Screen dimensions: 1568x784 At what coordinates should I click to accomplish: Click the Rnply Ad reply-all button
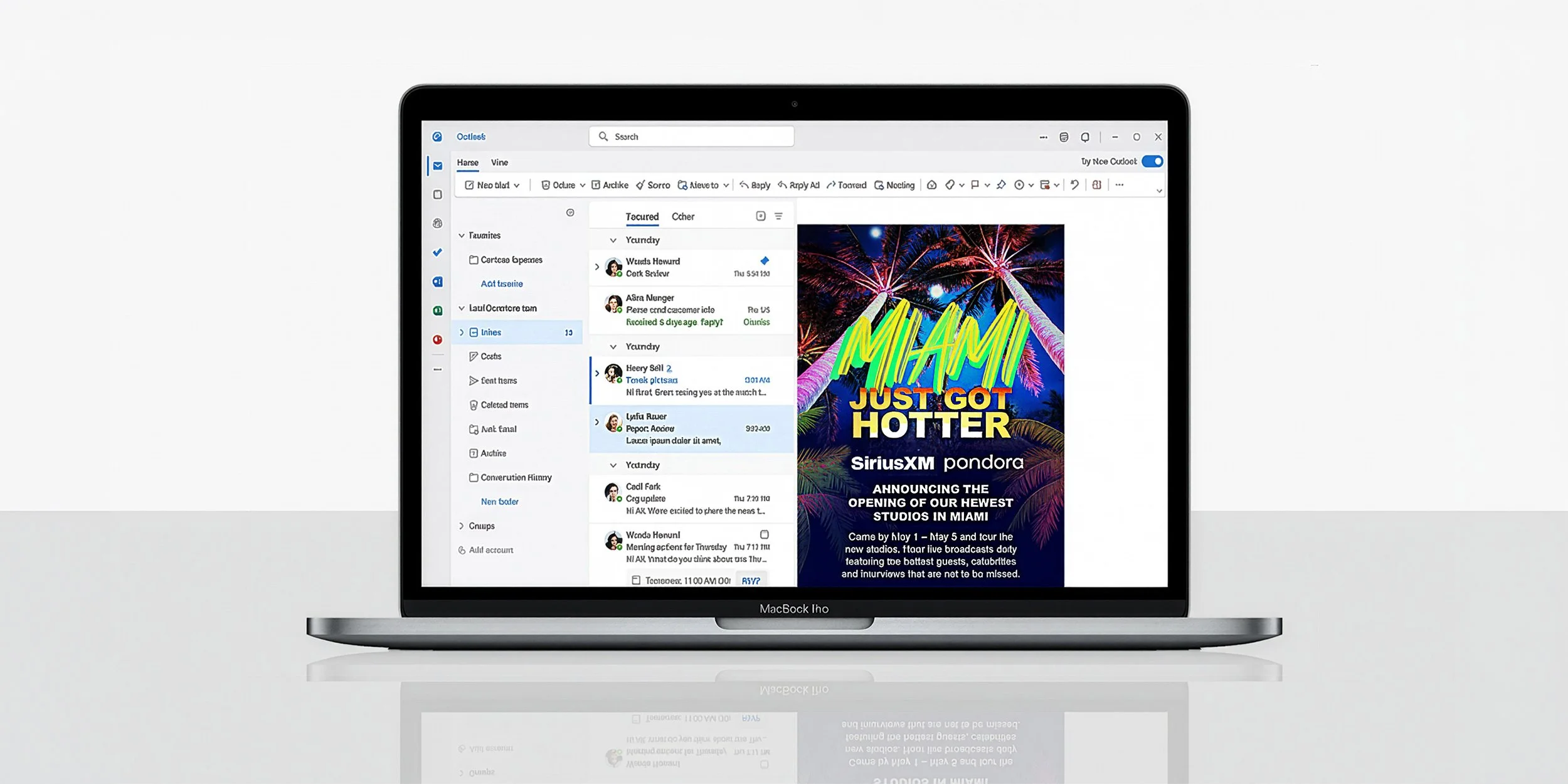pyautogui.click(x=798, y=185)
